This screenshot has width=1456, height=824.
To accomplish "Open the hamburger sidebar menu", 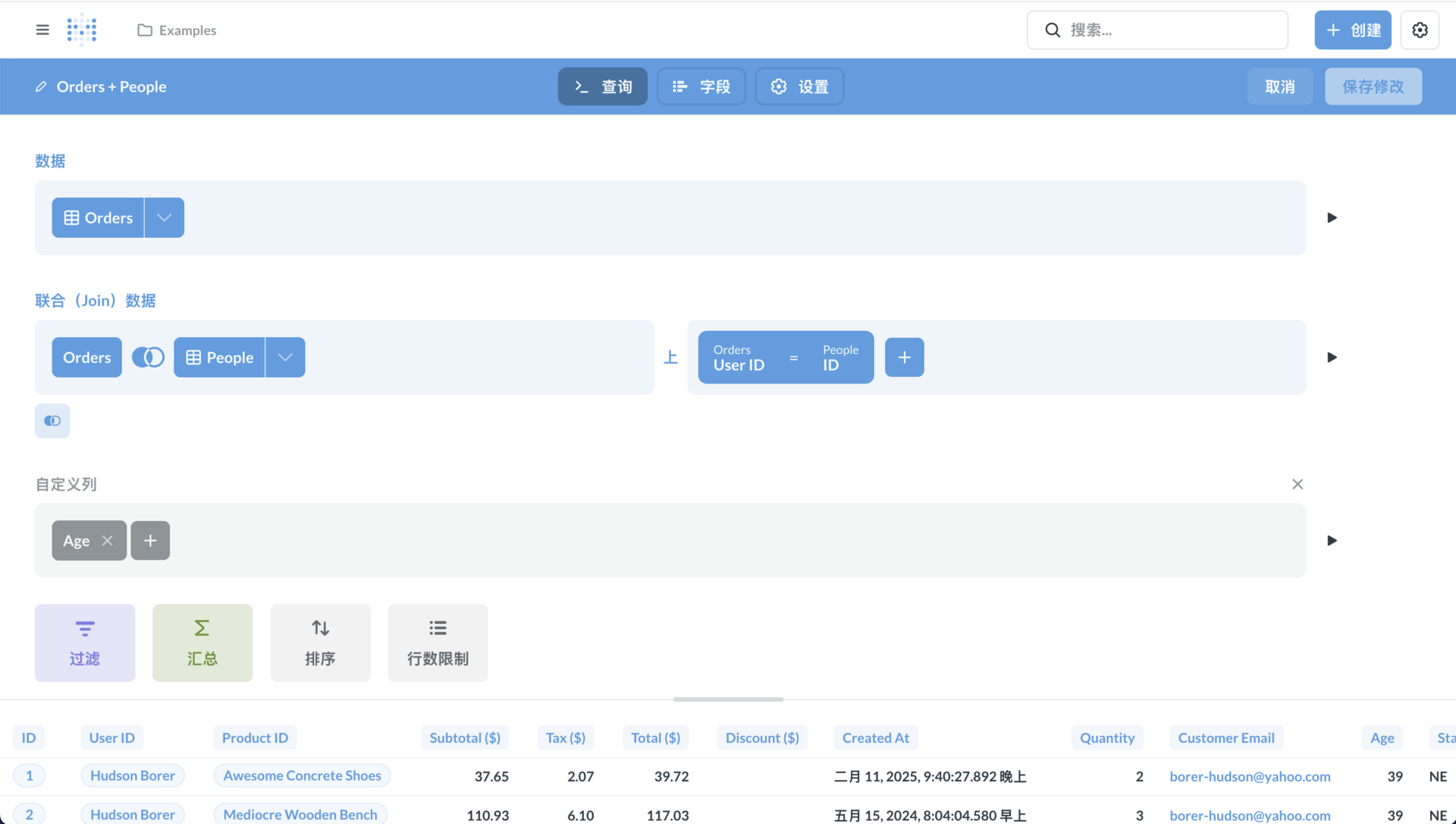I will [42, 30].
